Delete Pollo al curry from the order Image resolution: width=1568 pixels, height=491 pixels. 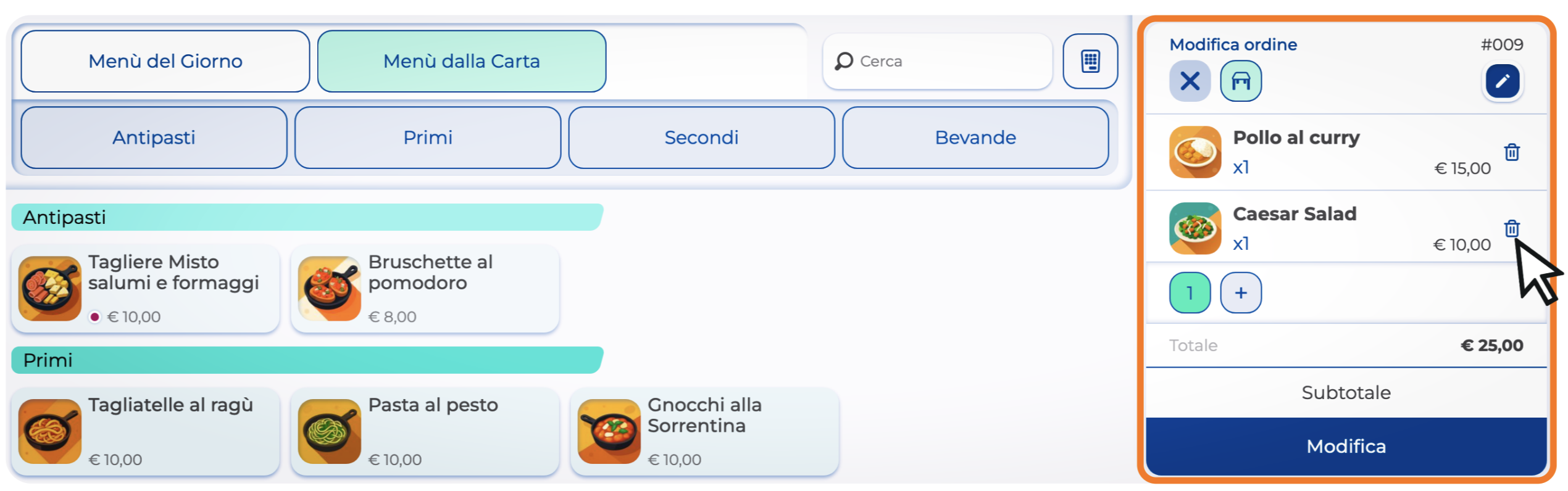pos(1511,152)
